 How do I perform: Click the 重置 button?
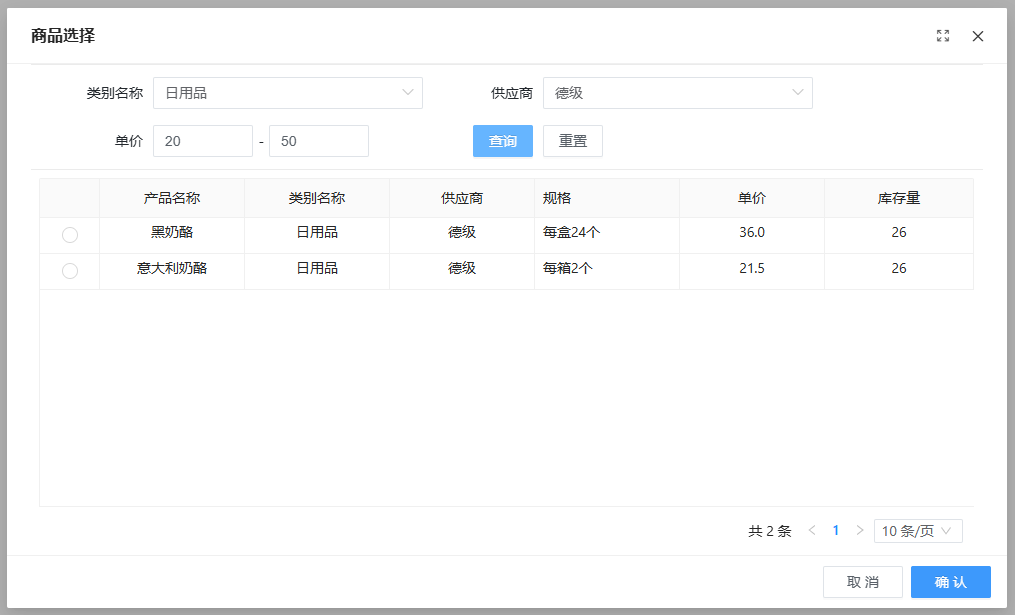[x=573, y=141]
